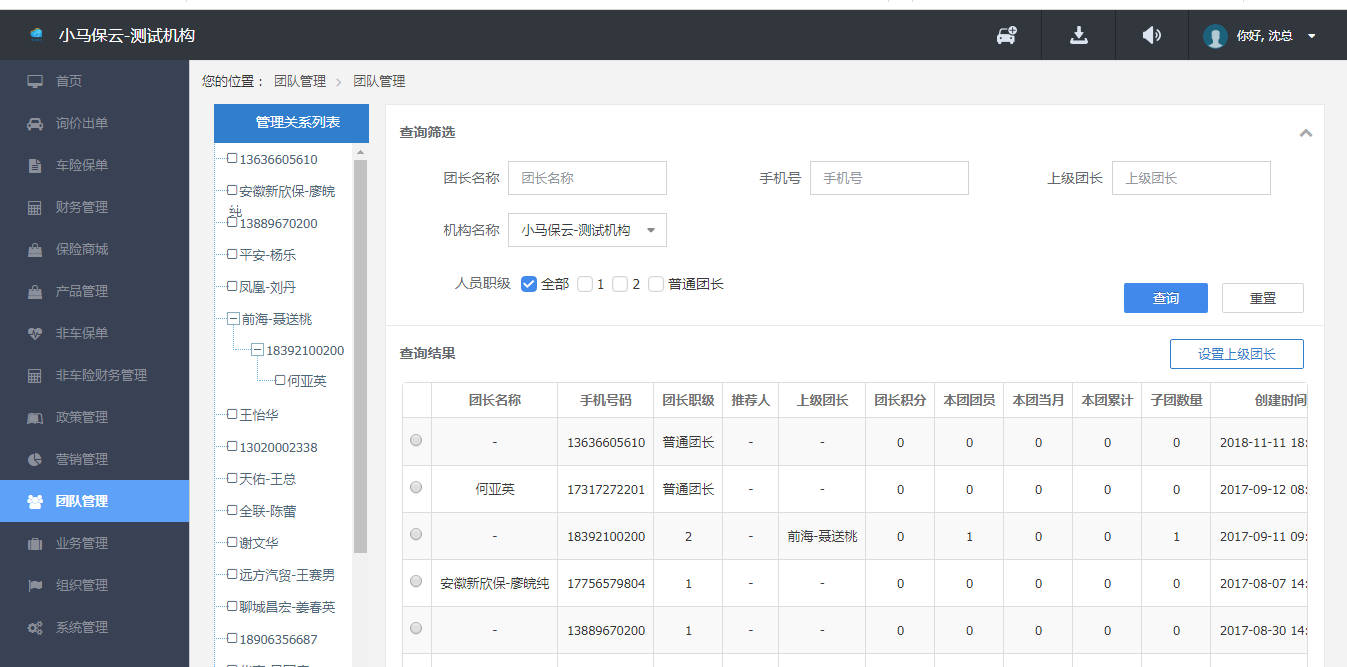
Task: Enable the 普通团长 checkbox
Action: tap(656, 284)
